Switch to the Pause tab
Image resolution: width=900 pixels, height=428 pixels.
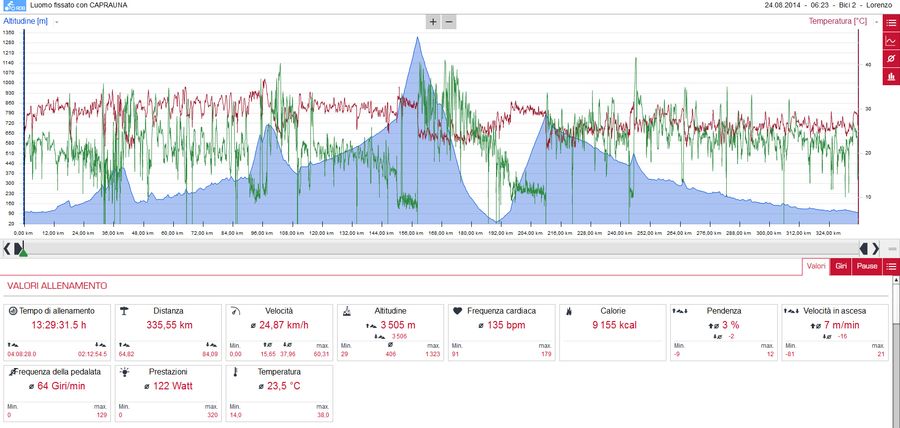pos(867,266)
